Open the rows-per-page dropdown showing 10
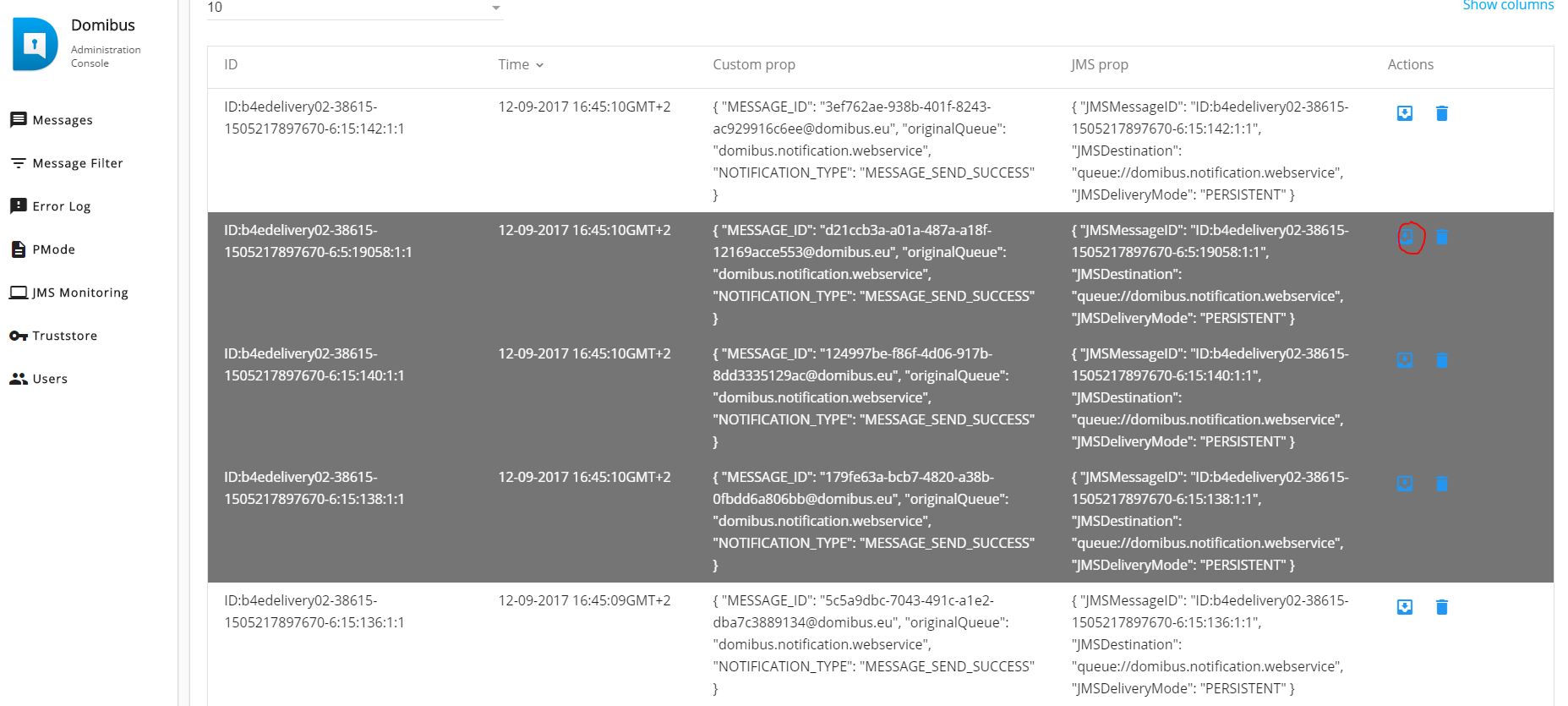This screenshot has width=1568, height=706. point(355,8)
